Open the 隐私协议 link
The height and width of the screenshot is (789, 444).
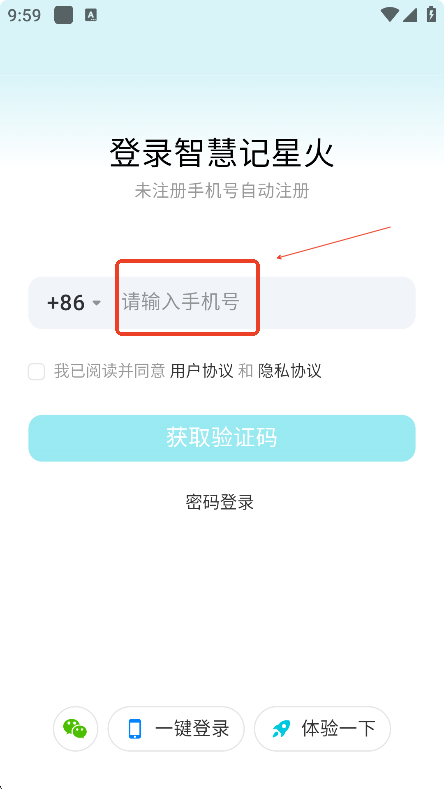coord(290,371)
